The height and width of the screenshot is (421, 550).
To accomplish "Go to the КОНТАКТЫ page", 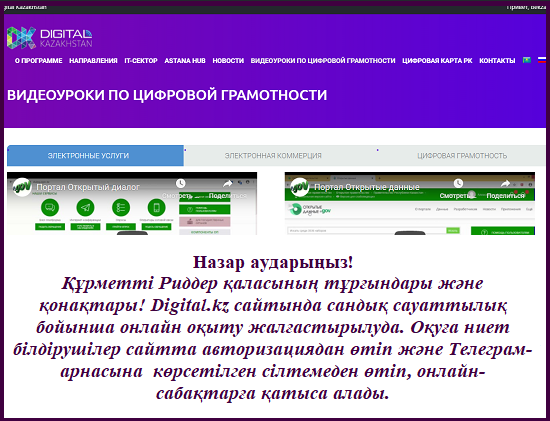I will tap(497, 61).
